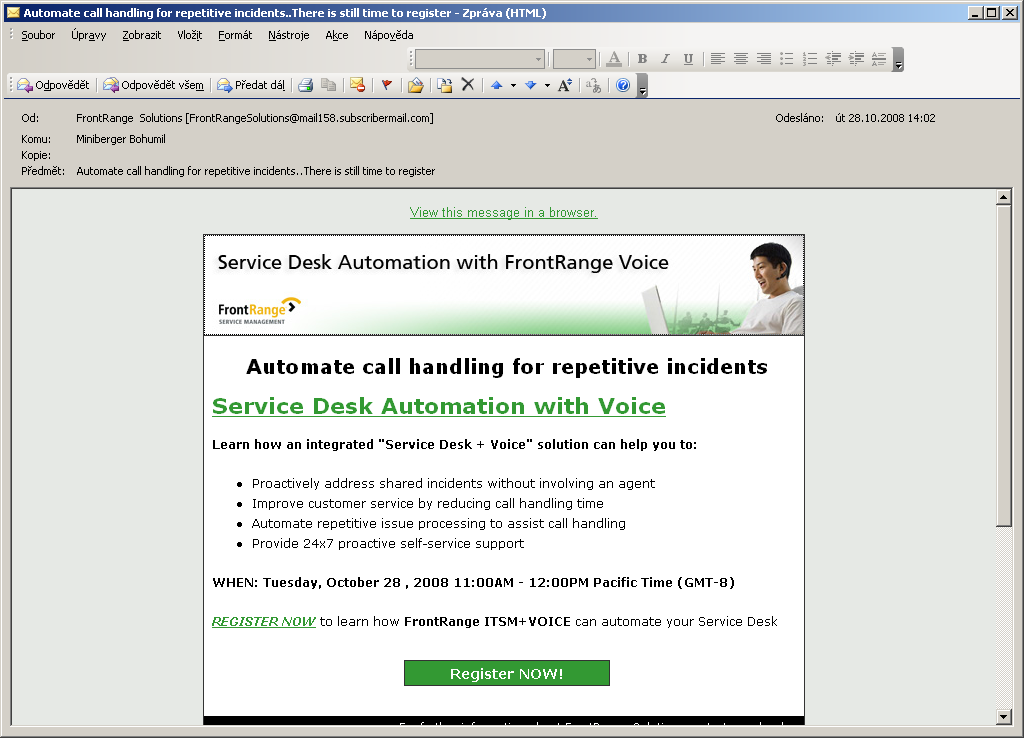Open the Úpravy menu
This screenshot has height=738, width=1024.
coord(88,35)
